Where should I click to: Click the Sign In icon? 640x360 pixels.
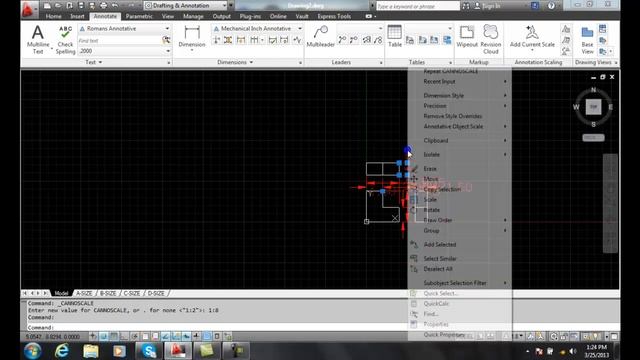coord(477,6)
